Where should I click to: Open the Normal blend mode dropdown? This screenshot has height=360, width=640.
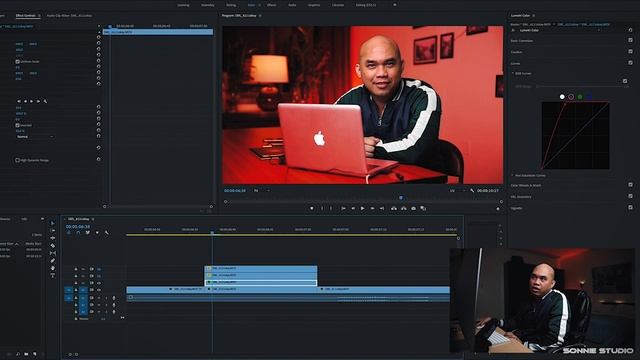coord(35,137)
